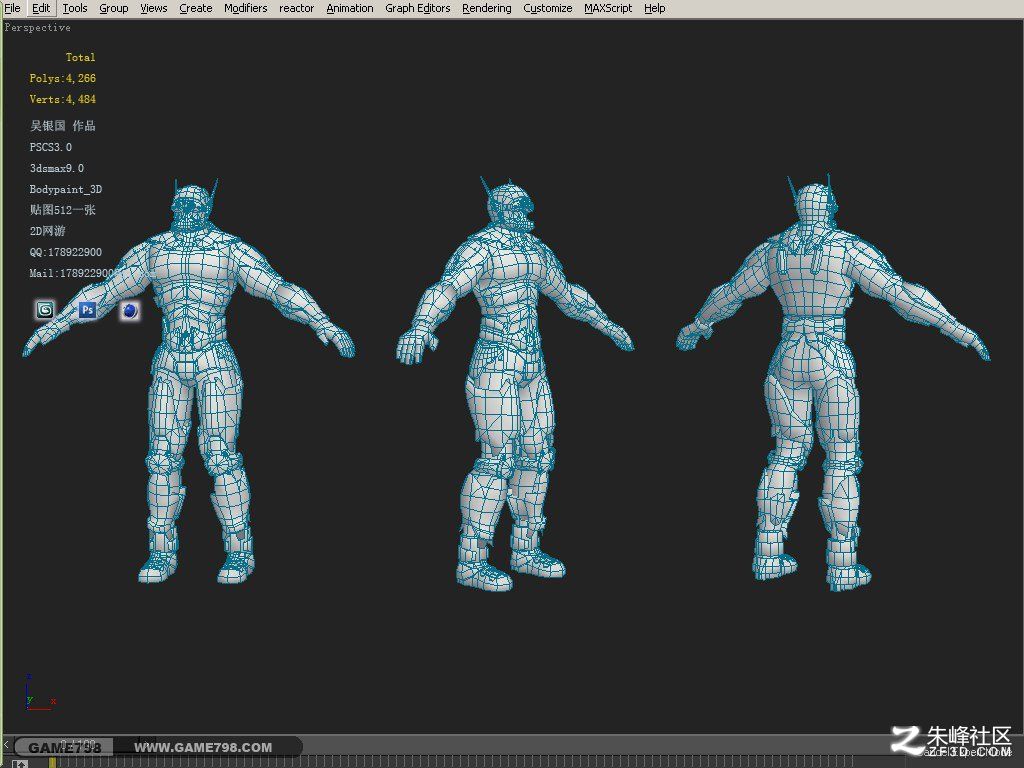The width and height of the screenshot is (1024, 768).
Task: Open the Customize menu
Action: [547, 8]
